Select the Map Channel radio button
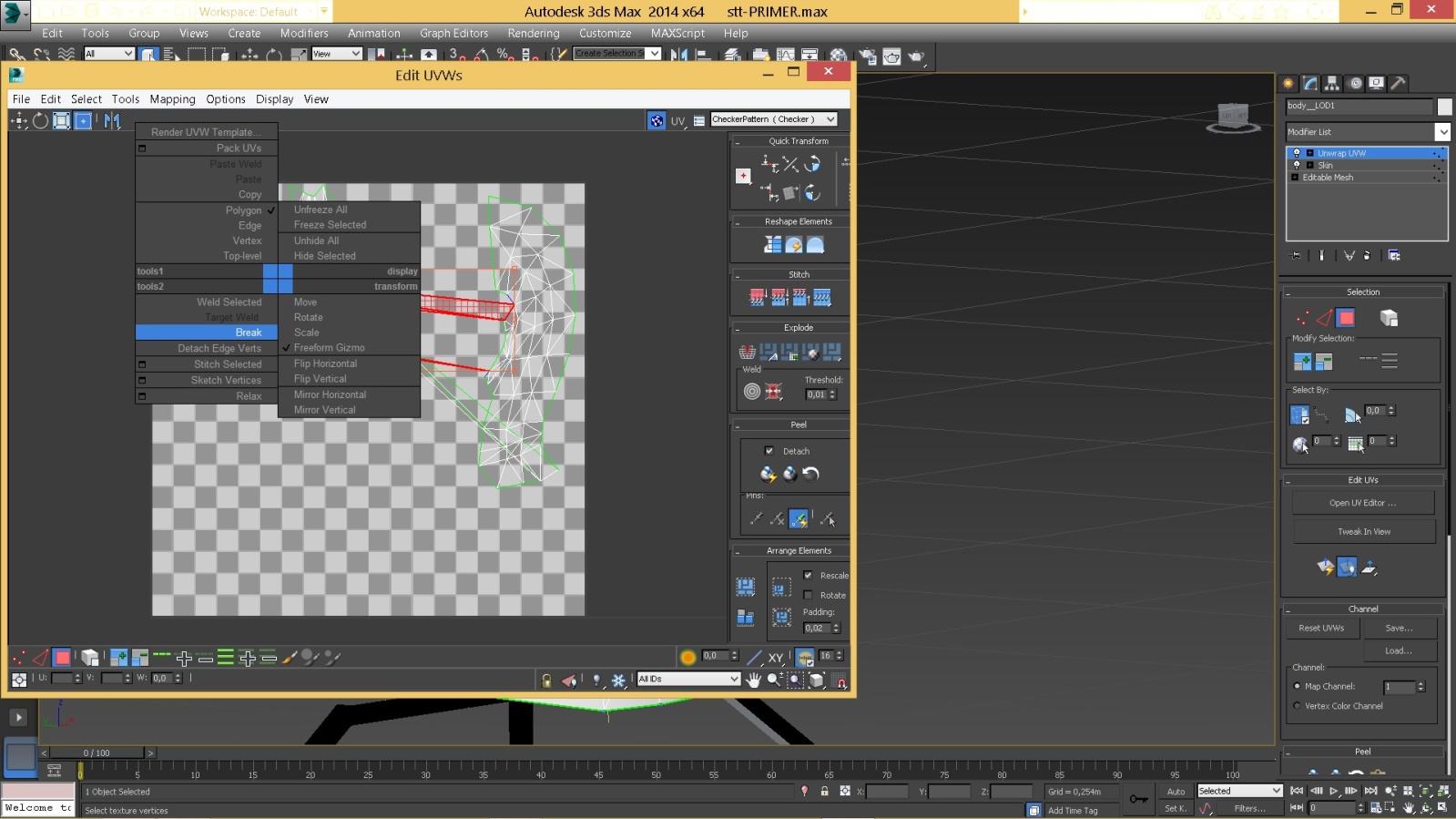1456x819 pixels. click(x=1297, y=686)
